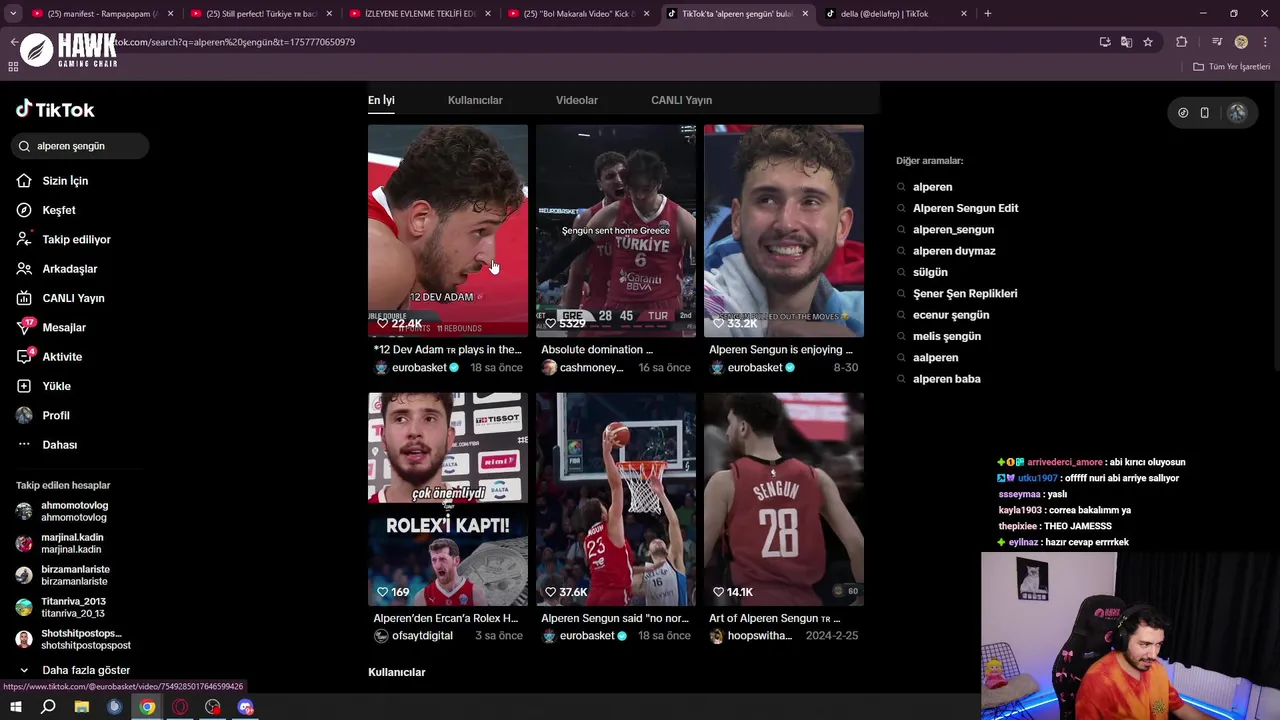The image size is (1280, 720).
Task: Switch to Kullanıcılar tab
Action: tap(475, 100)
